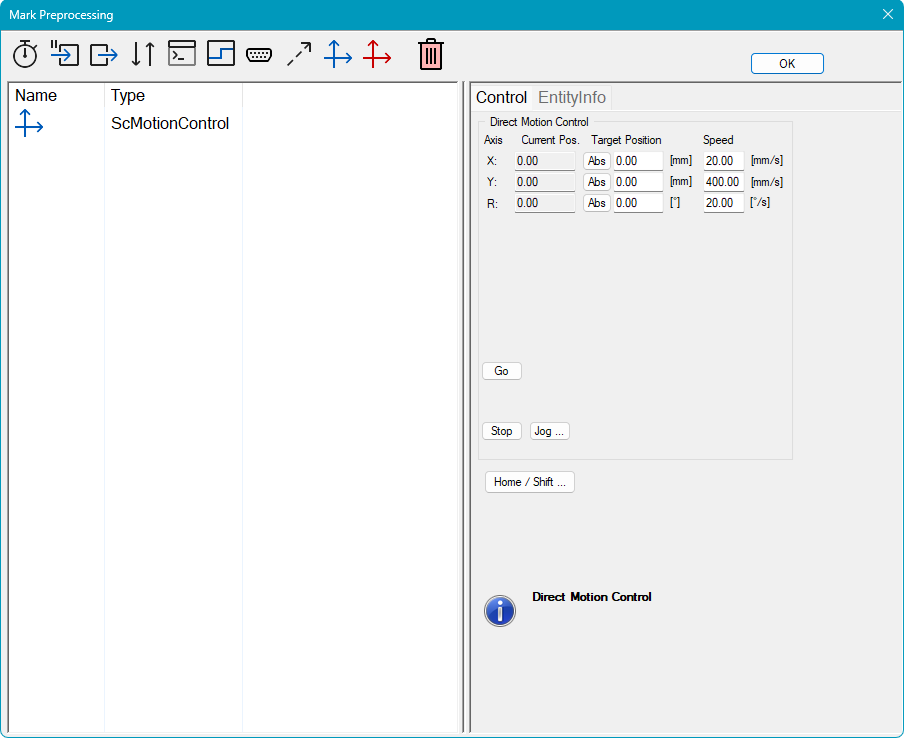Viewport: 904px width, 738px height.
Task: Click the Type column header
Action: pos(174,95)
